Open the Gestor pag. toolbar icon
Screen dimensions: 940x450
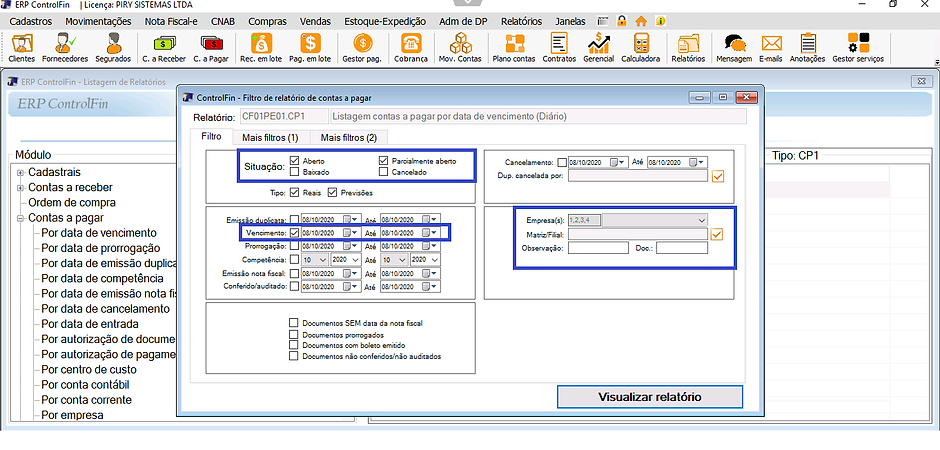362,48
